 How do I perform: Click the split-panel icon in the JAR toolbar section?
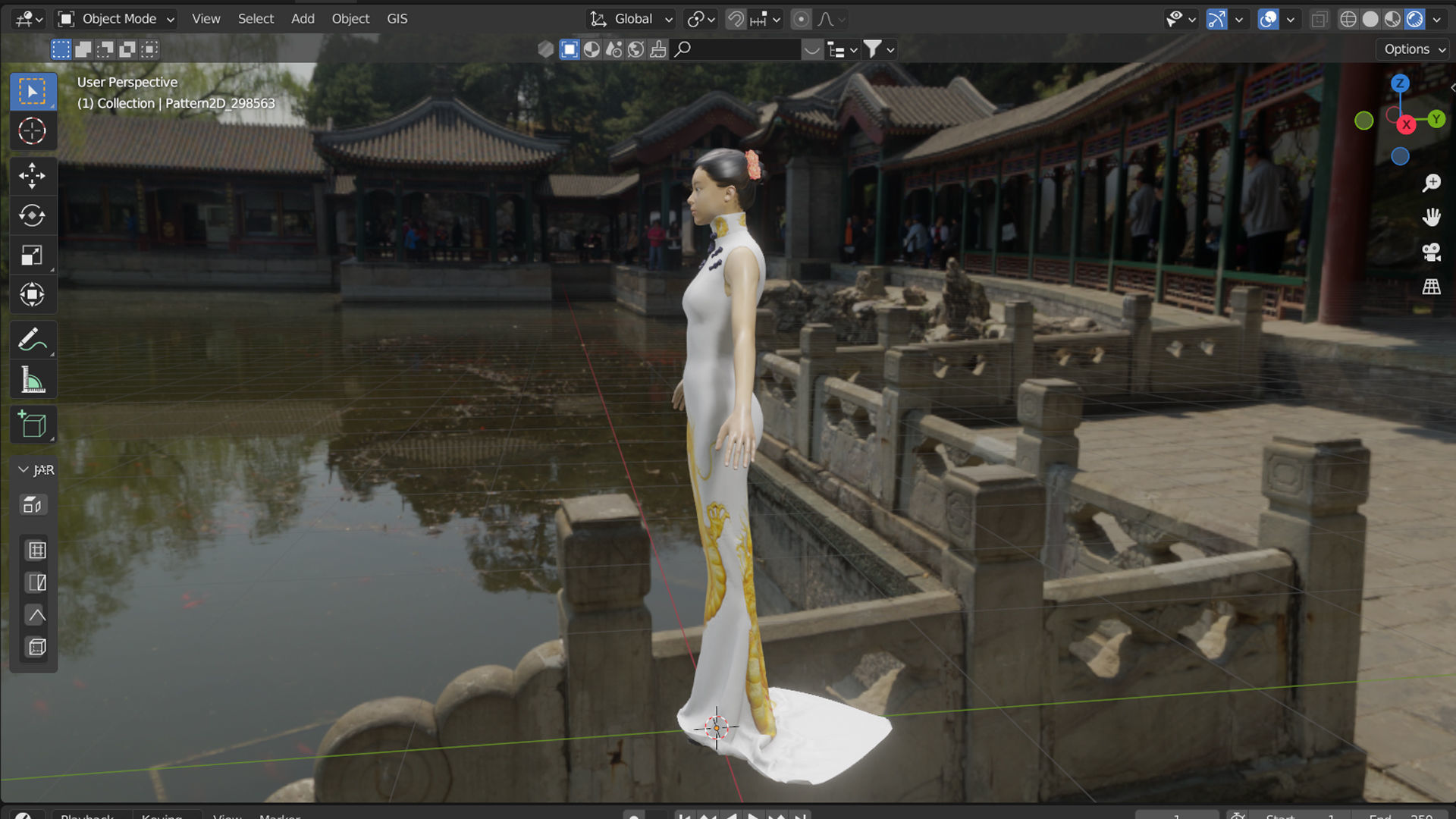coord(36,582)
